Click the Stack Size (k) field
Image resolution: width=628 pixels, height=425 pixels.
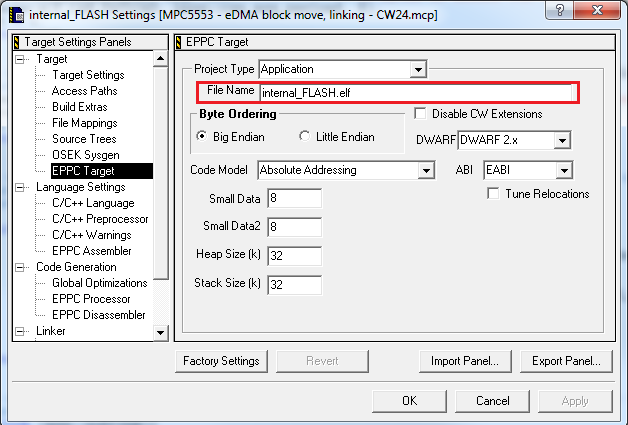click(x=294, y=285)
